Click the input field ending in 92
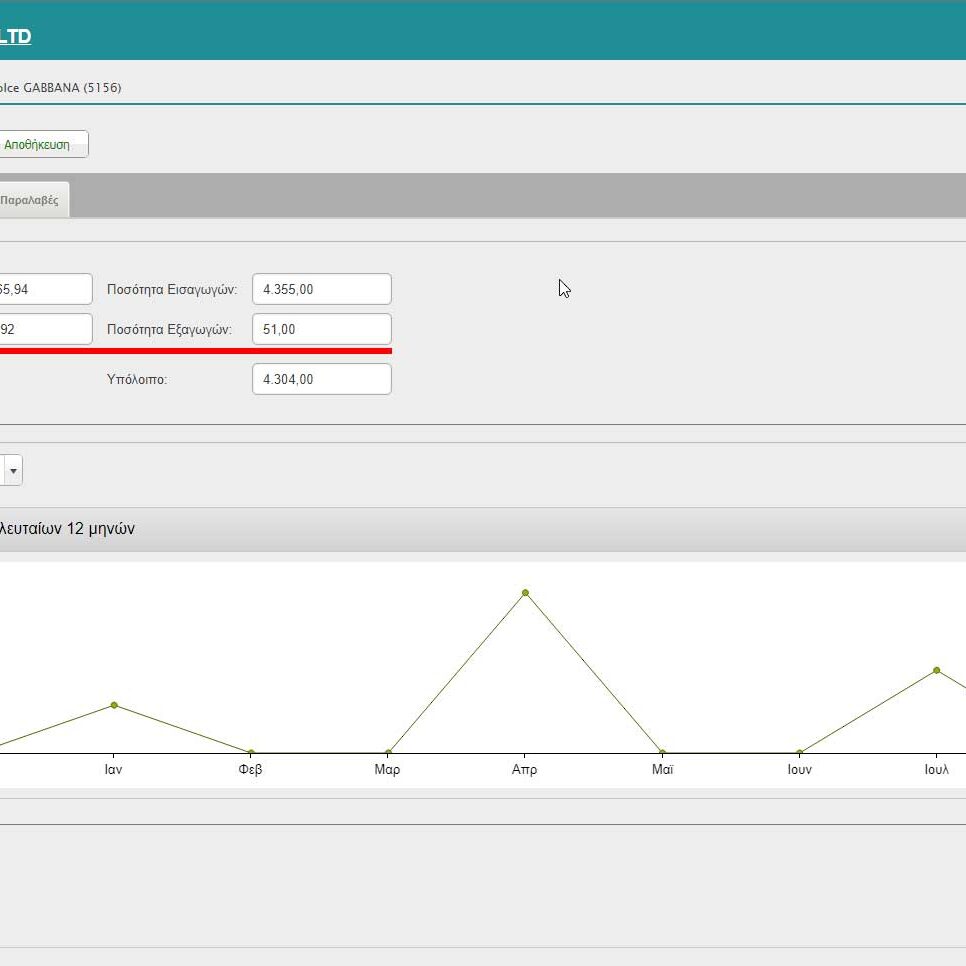966x966 pixels. [45, 330]
